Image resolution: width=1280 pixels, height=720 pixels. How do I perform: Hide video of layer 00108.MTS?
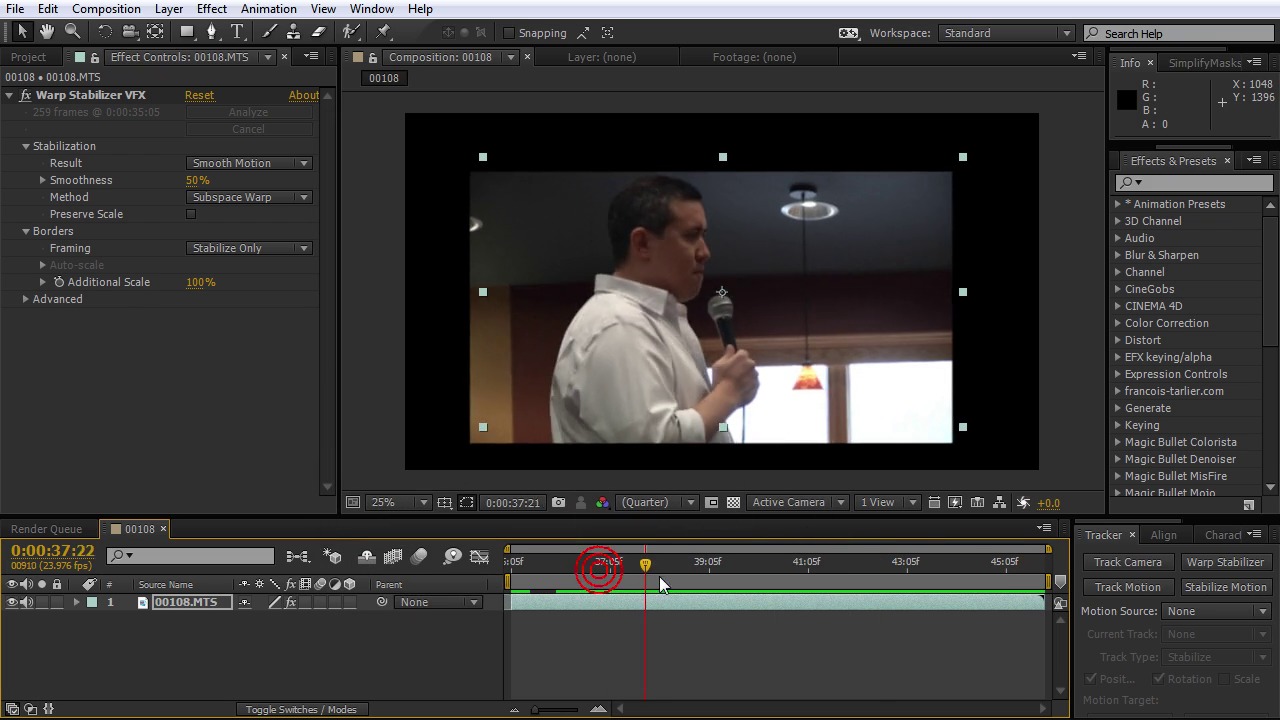[x=12, y=602]
